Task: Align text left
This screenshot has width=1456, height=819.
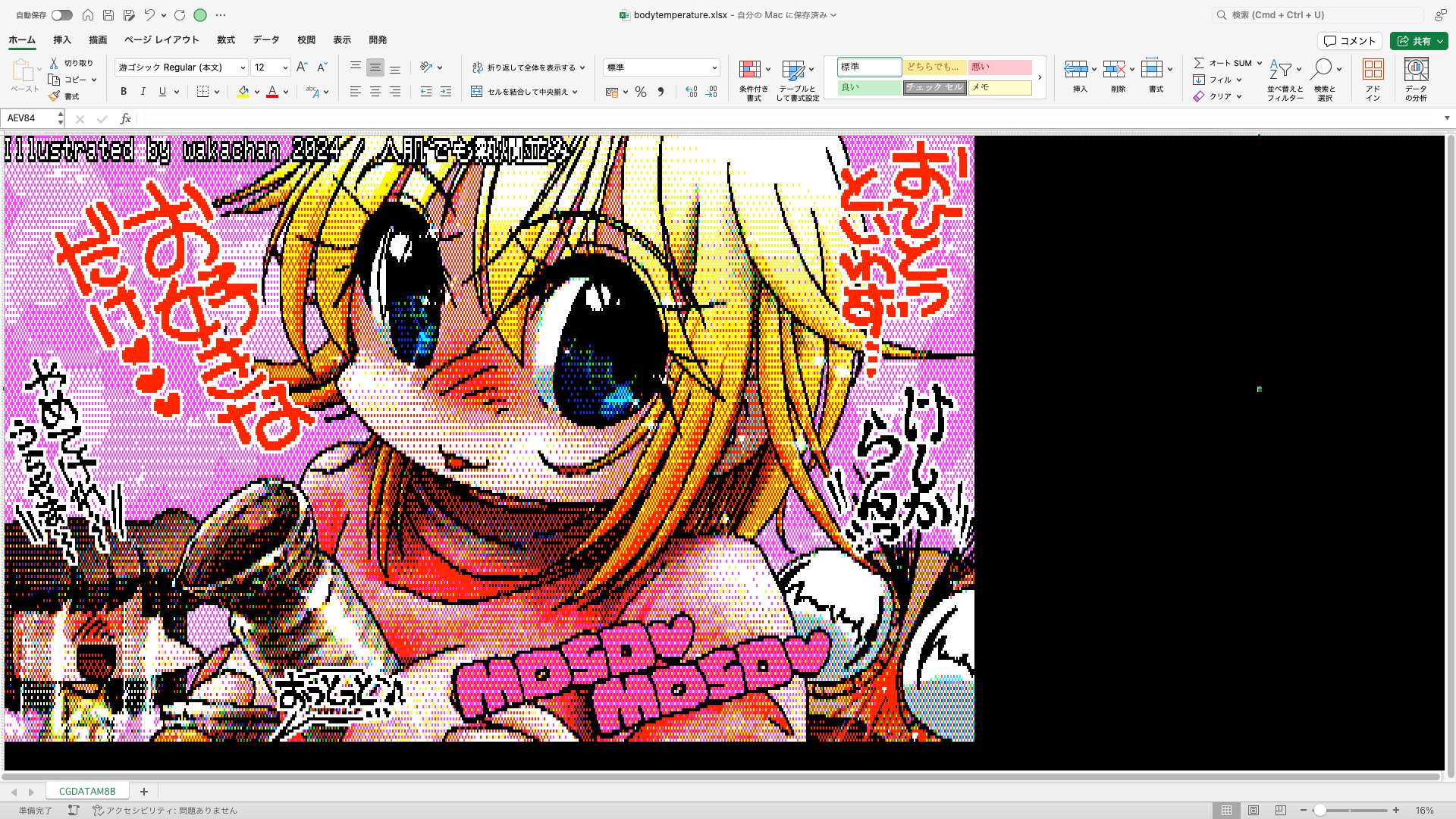Action: (x=355, y=92)
